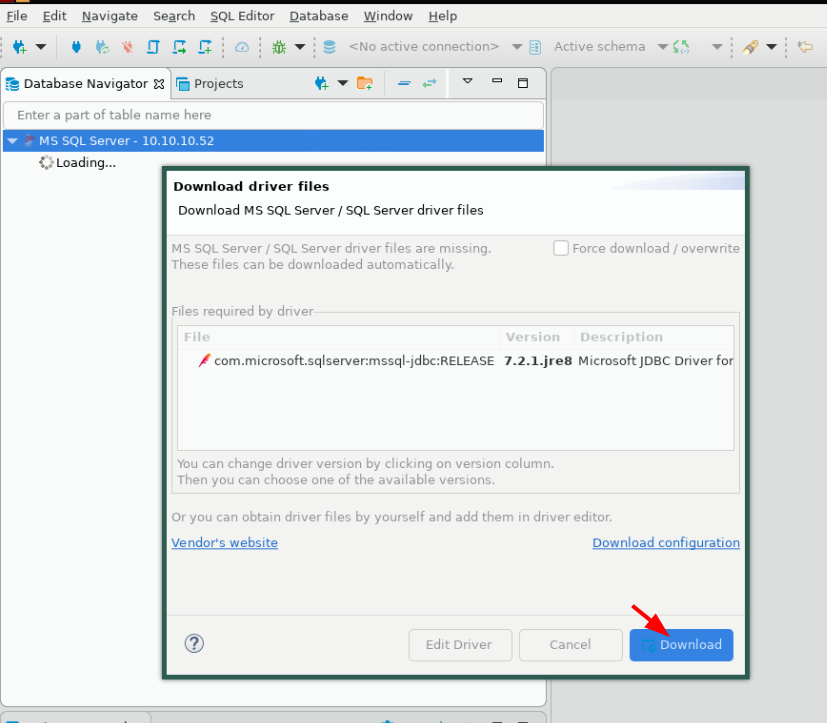
Task: Select the MS SQL Server - 10.10.10.52 connection
Action: coord(273,141)
